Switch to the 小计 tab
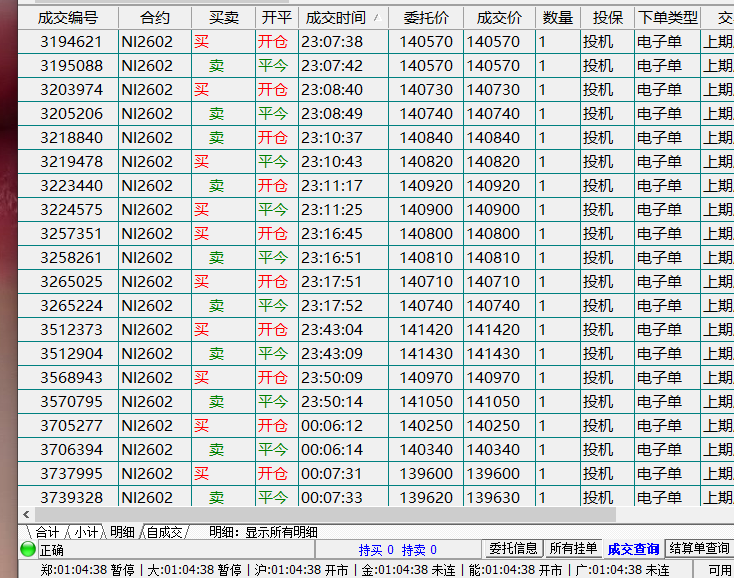Image resolution: width=734 pixels, height=578 pixels. (x=87, y=532)
